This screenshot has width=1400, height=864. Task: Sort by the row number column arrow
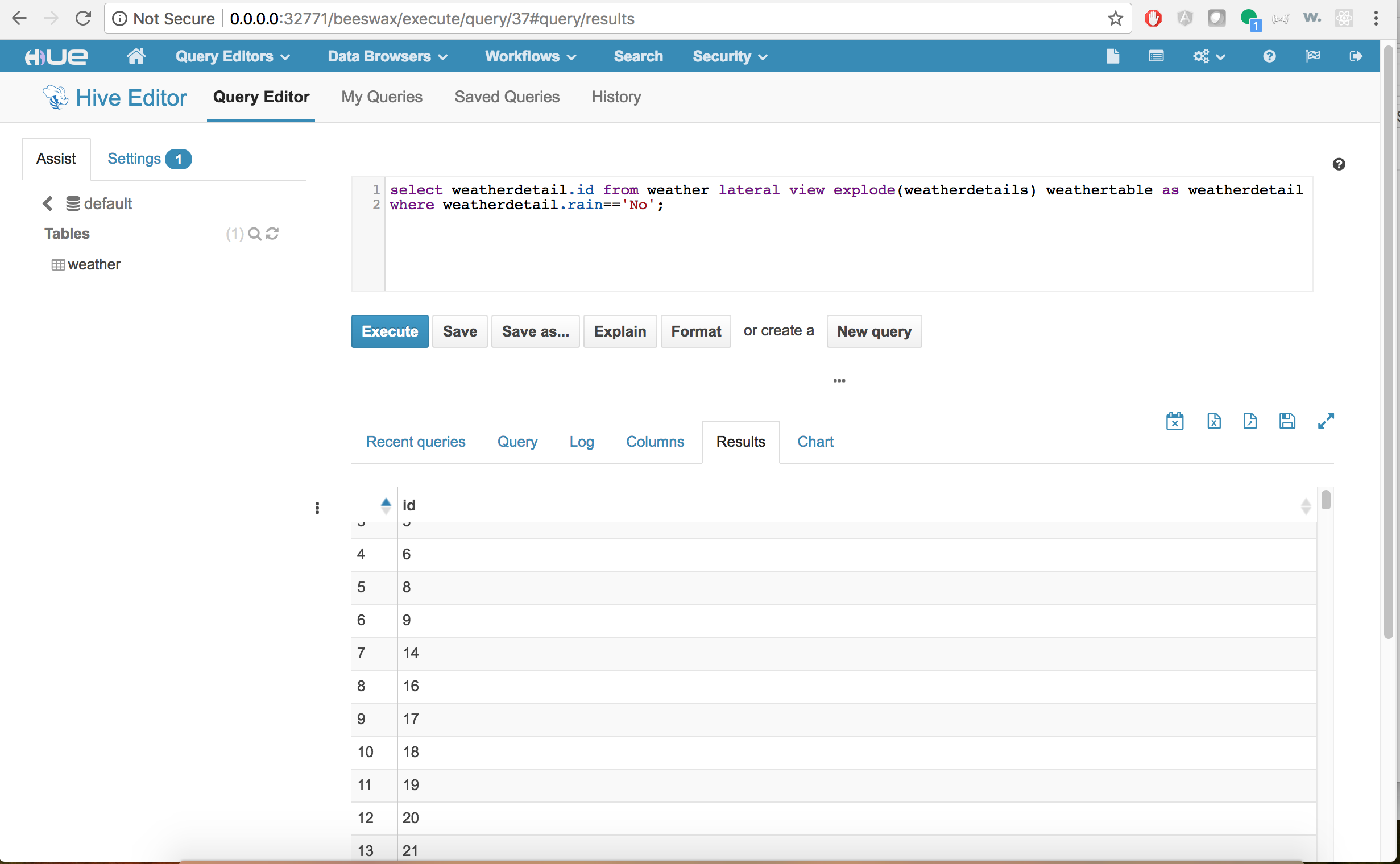pyautogui.click(x=386, y=505)
